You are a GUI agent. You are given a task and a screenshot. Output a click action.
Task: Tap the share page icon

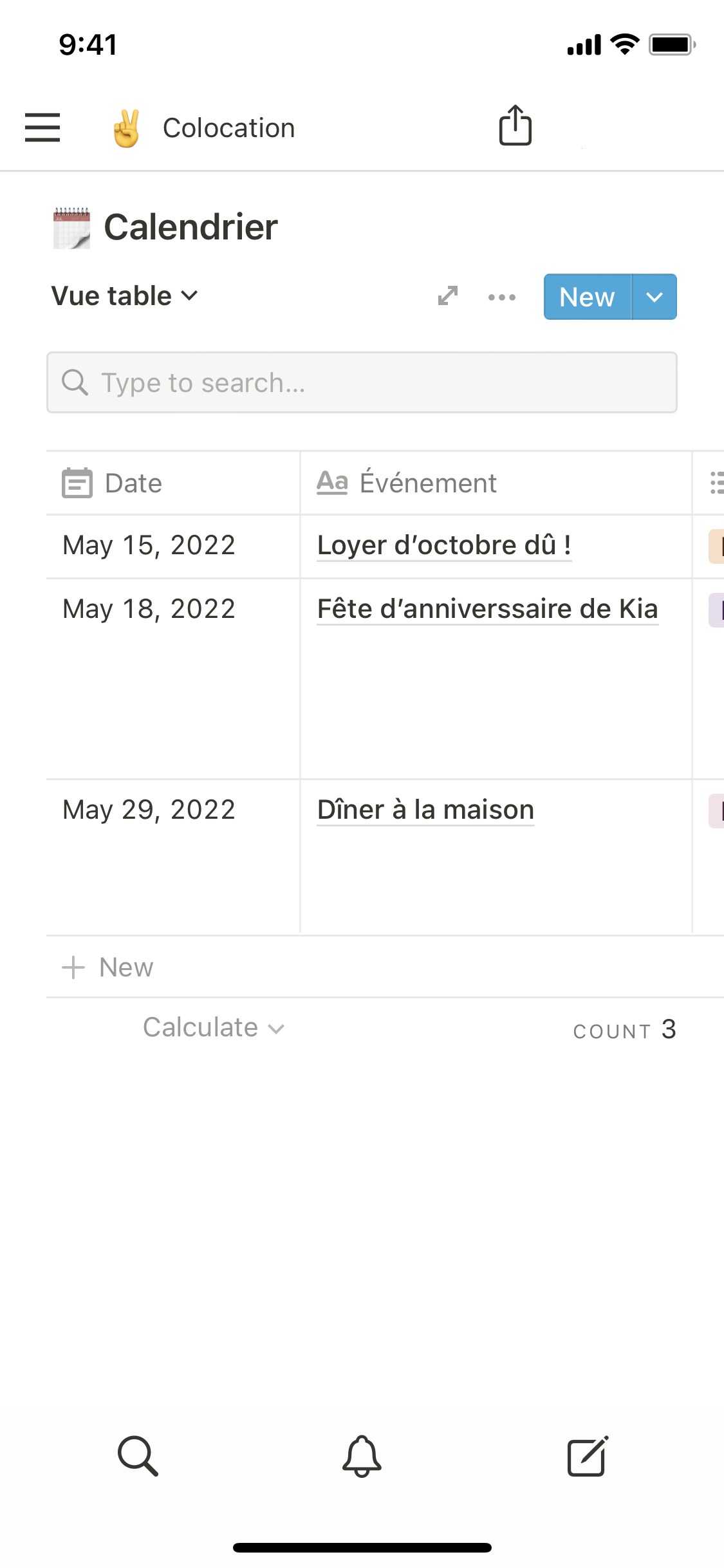coord(515,126)
